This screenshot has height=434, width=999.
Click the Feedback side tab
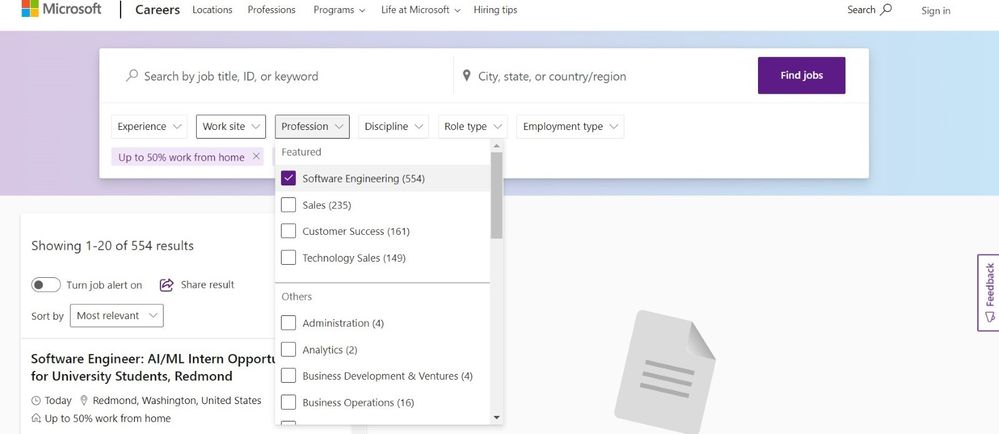coord(988,293)
